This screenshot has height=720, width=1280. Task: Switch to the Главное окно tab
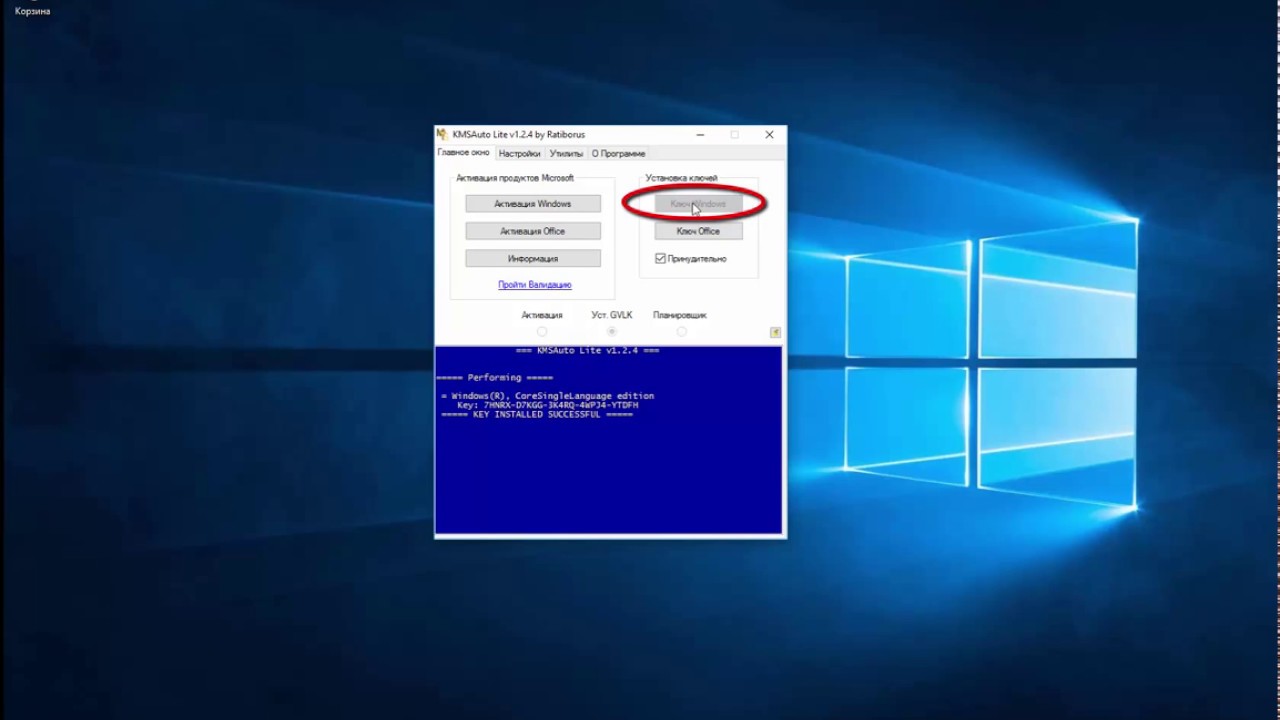(x=464, y=153)
